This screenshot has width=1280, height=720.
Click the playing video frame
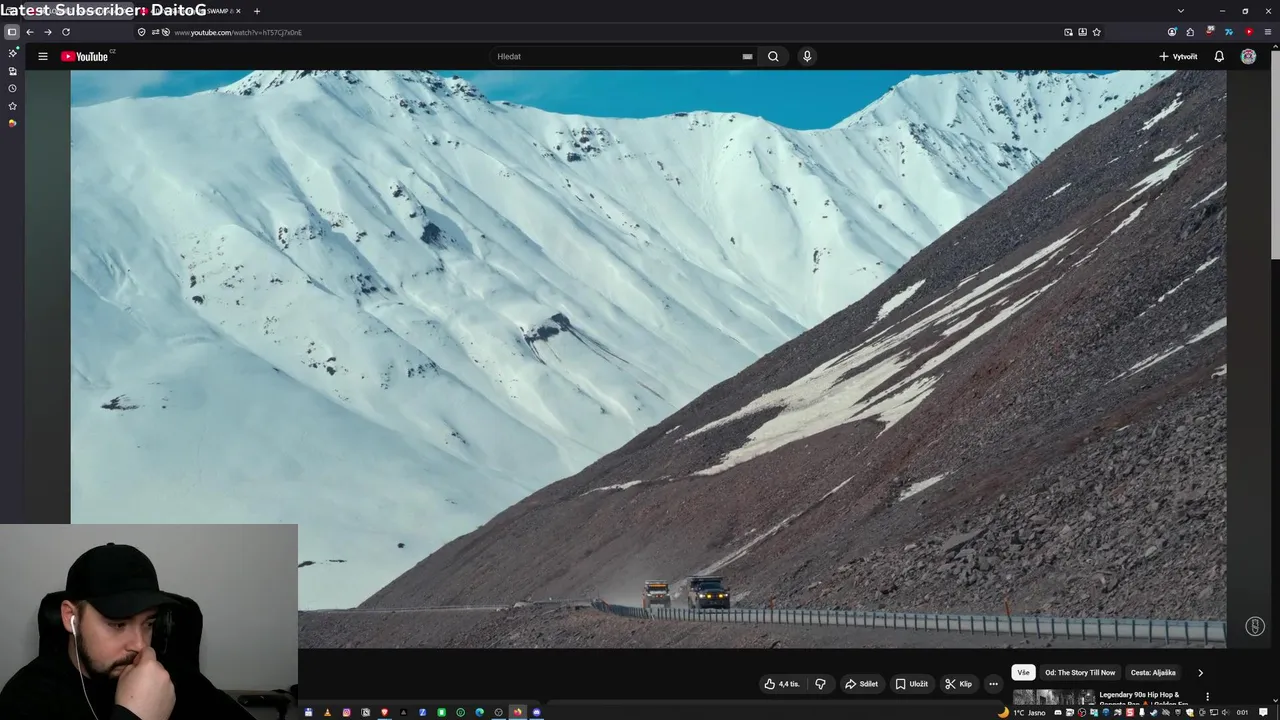pyautogui.click(x=648, y=359)
